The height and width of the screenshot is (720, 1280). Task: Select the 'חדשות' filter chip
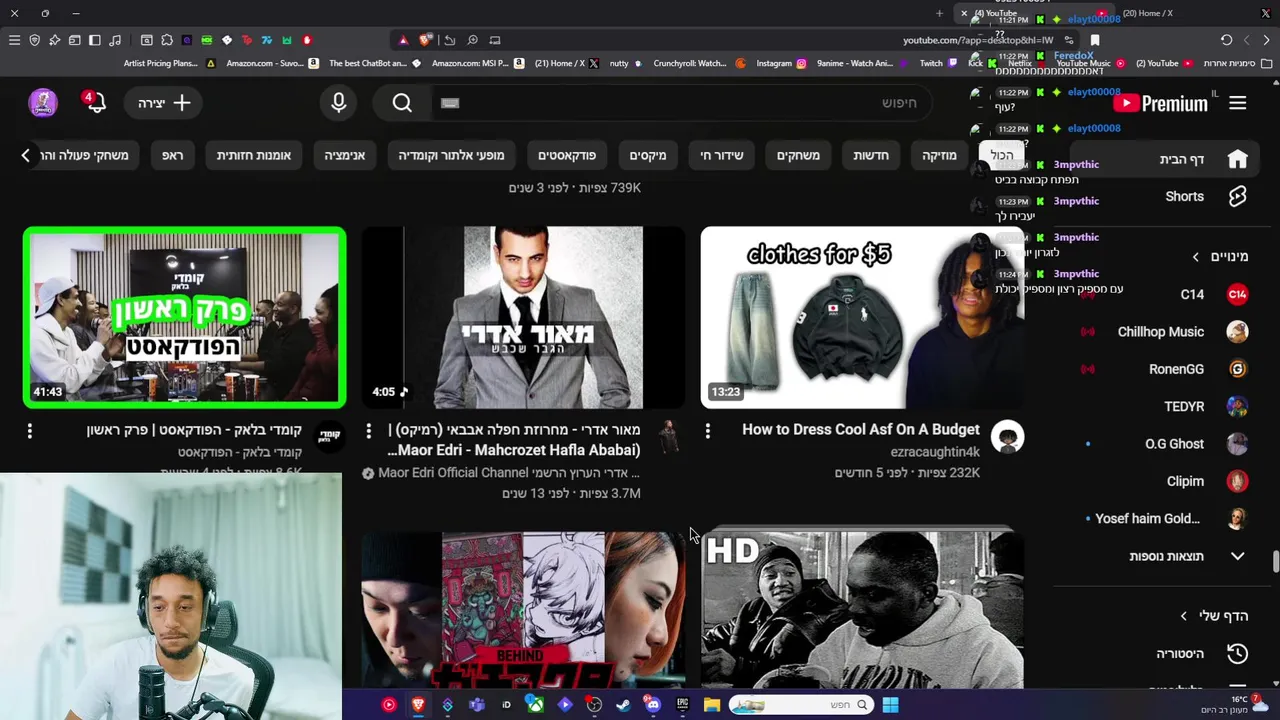coord(870,155)
